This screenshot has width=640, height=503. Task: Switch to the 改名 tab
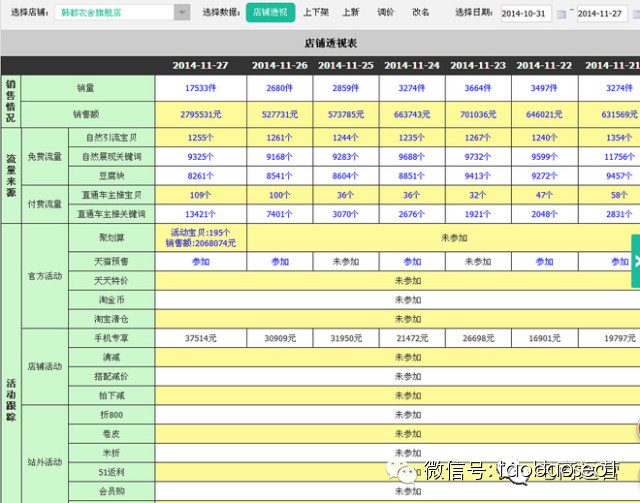(x=420, y=12)
